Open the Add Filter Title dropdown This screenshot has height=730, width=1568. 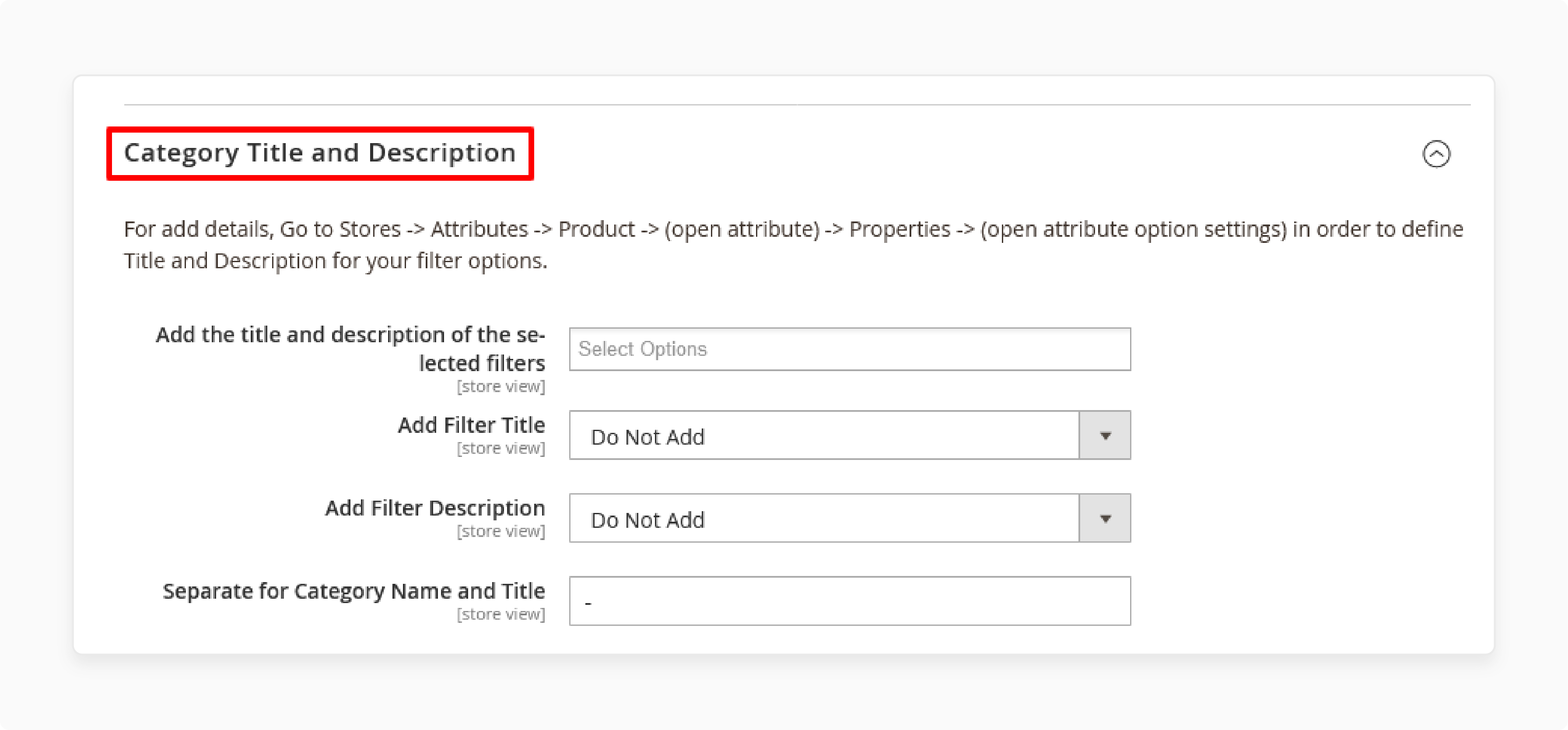pyautogui.click(x=850, y=435)
